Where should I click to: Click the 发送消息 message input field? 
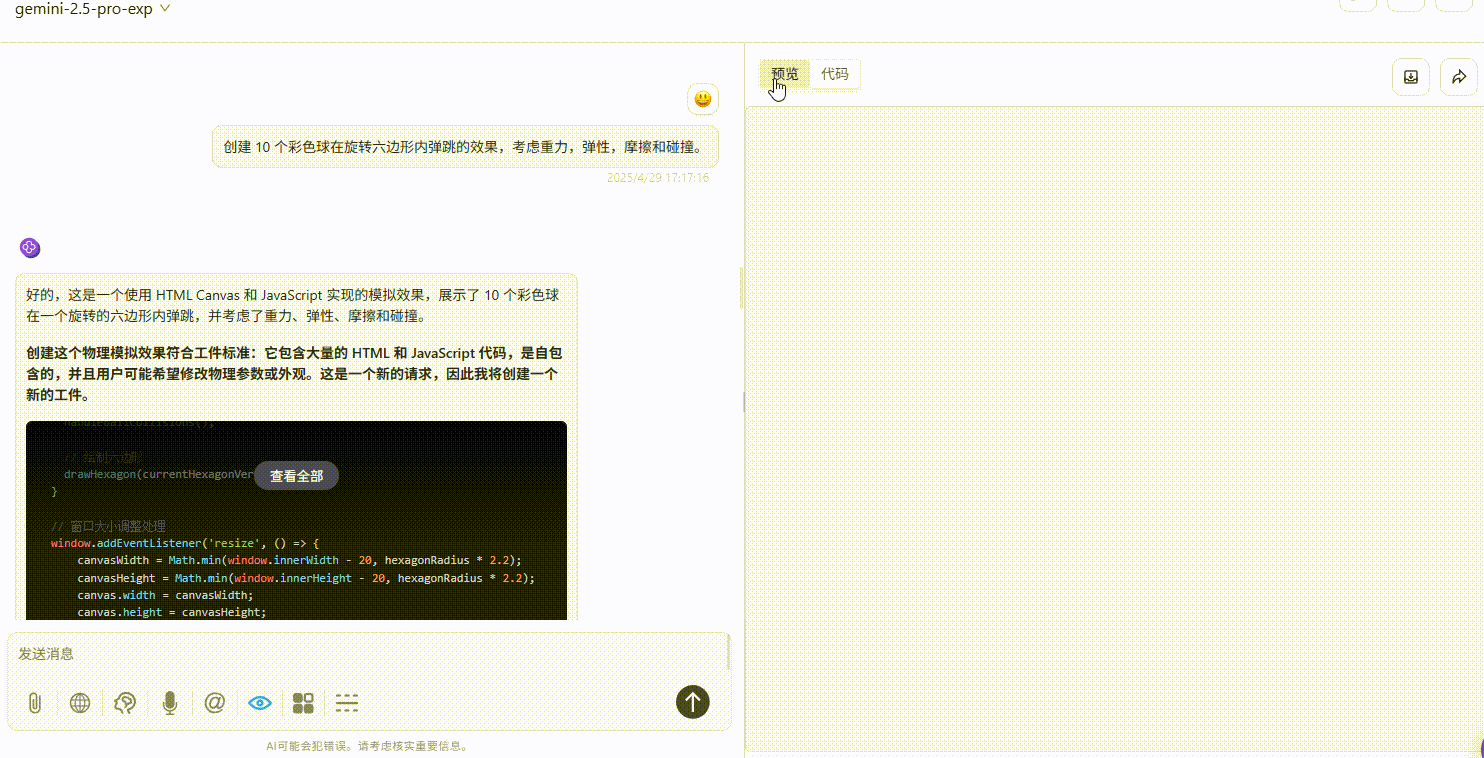click(360, 654)
